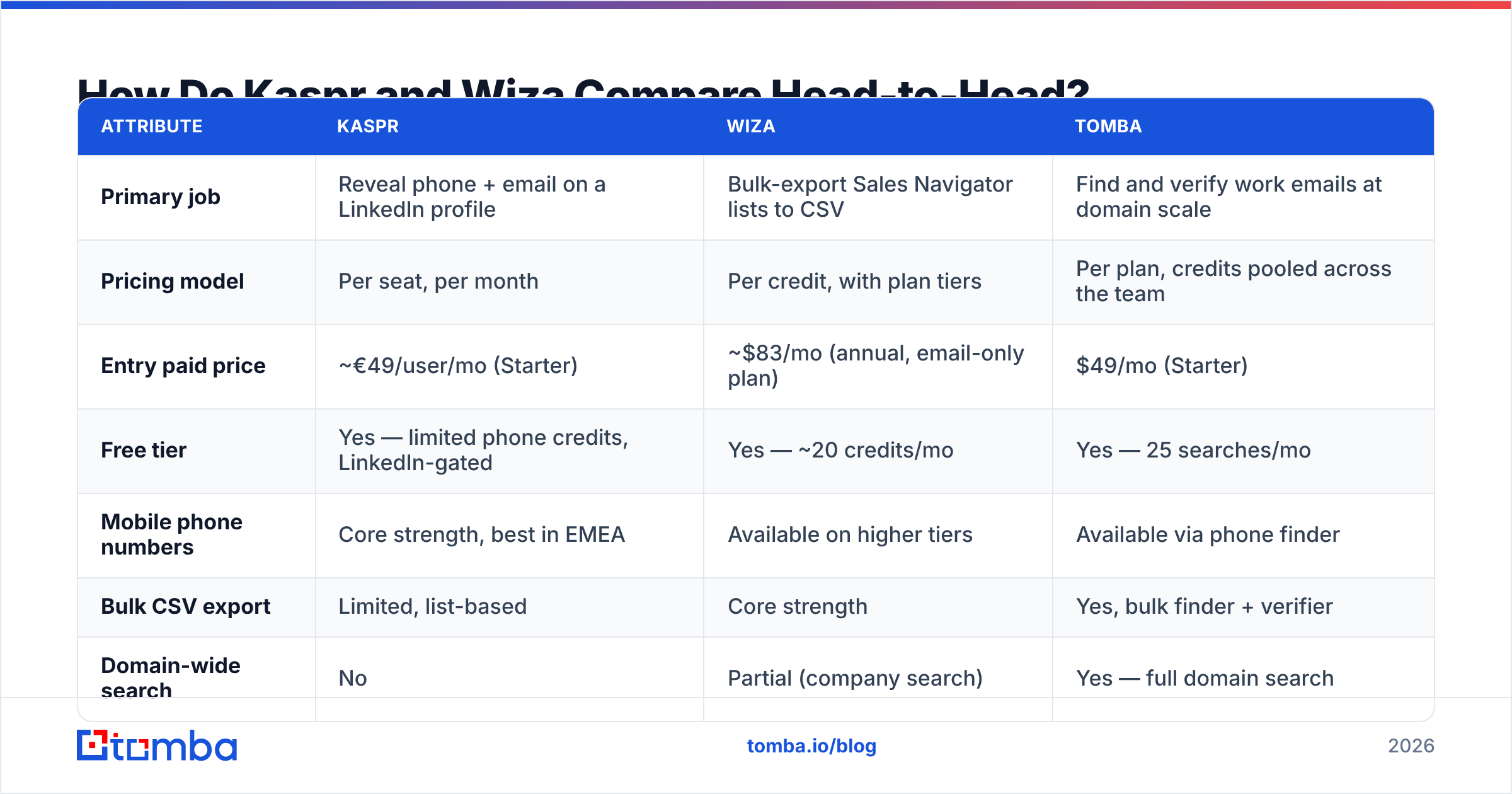Click the 'Domain-wide search' row label
Screen dimensions: 1512x794
click(x=171, y=678)
